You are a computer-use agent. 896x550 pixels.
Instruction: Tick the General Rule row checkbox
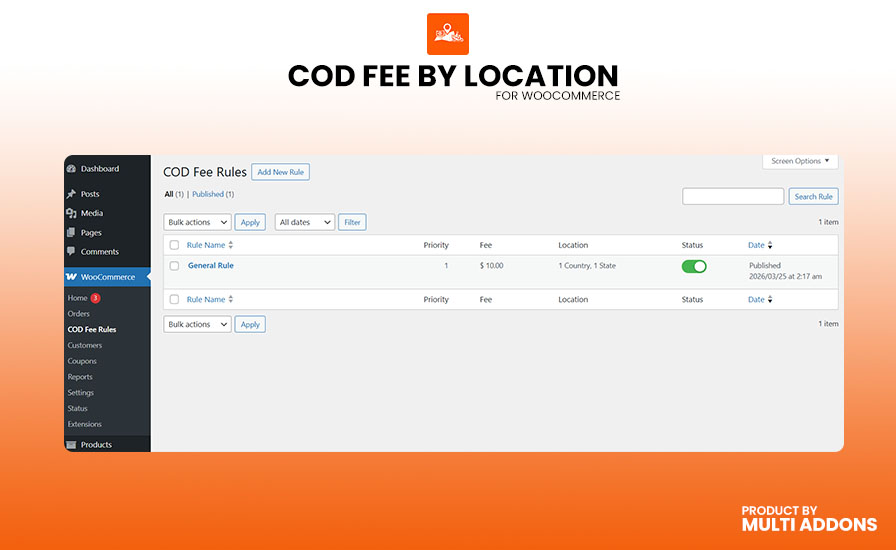pos(174,266)
